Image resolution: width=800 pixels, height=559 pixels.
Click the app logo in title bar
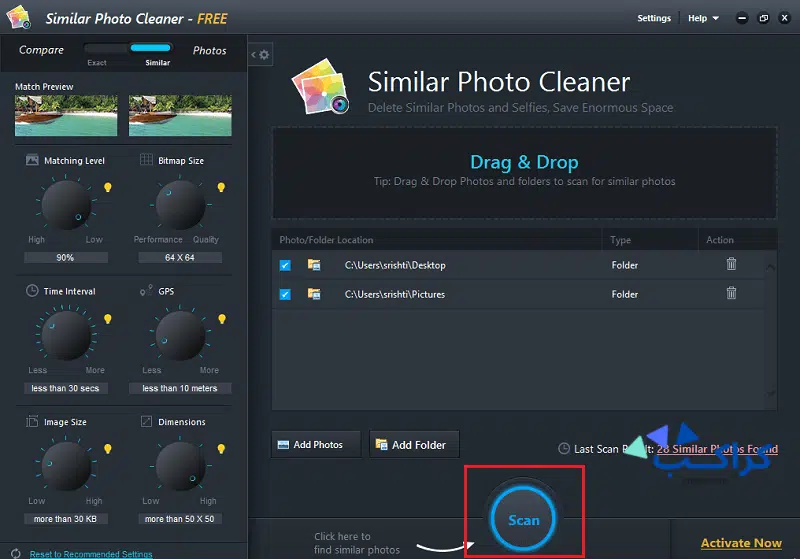[19, 17]
